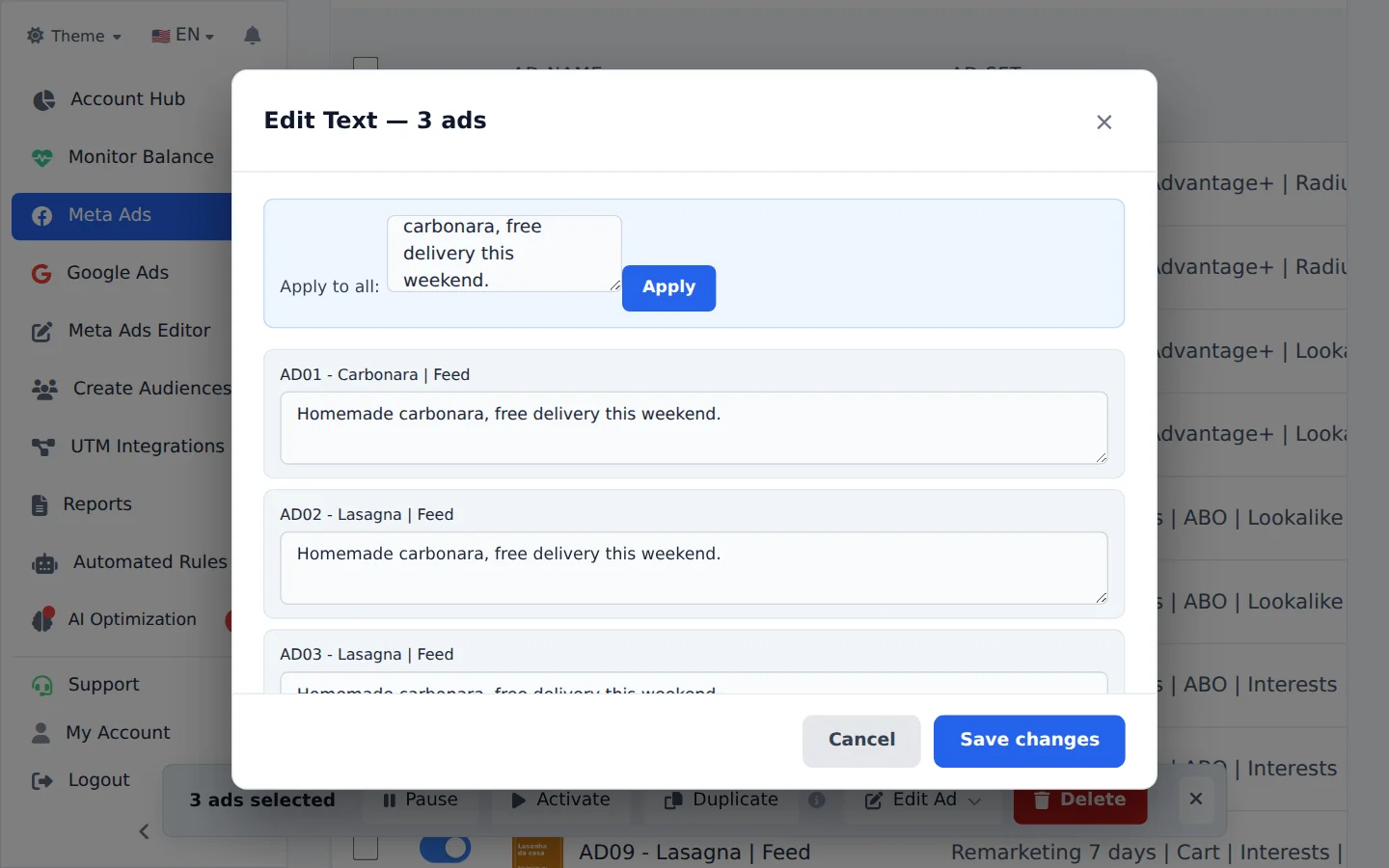Viewport: 1389px width, 868px height.
Task: Click the info icon beside Duplicate
Action: pos(817,800)
